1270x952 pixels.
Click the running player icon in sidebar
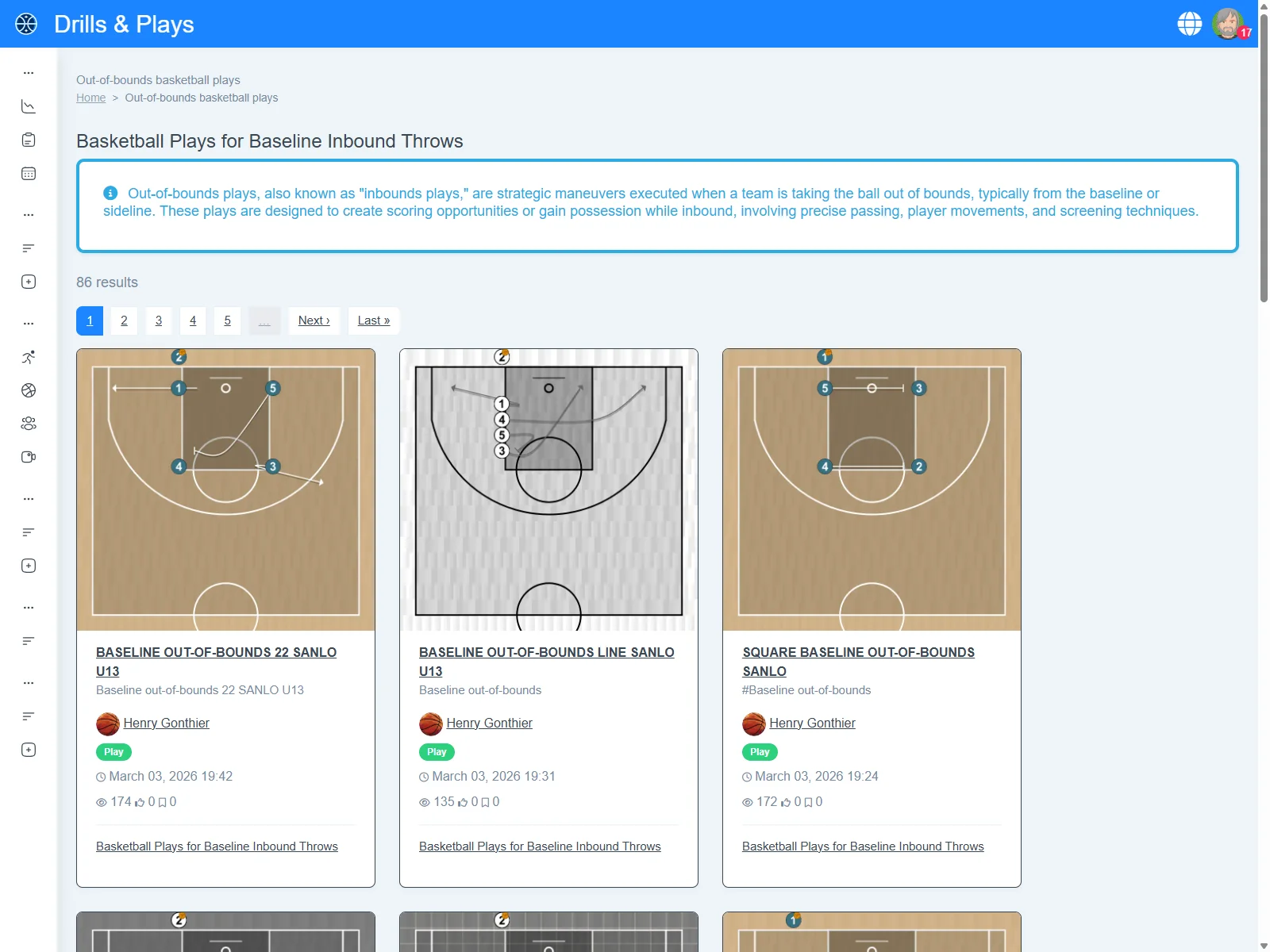pyautogui.click(x=29, y=357)
